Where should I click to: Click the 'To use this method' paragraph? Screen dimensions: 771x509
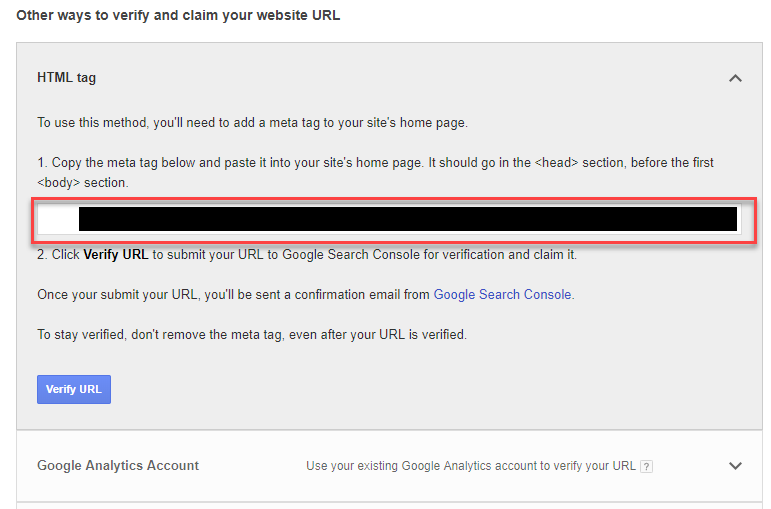[x=252, y=122]
